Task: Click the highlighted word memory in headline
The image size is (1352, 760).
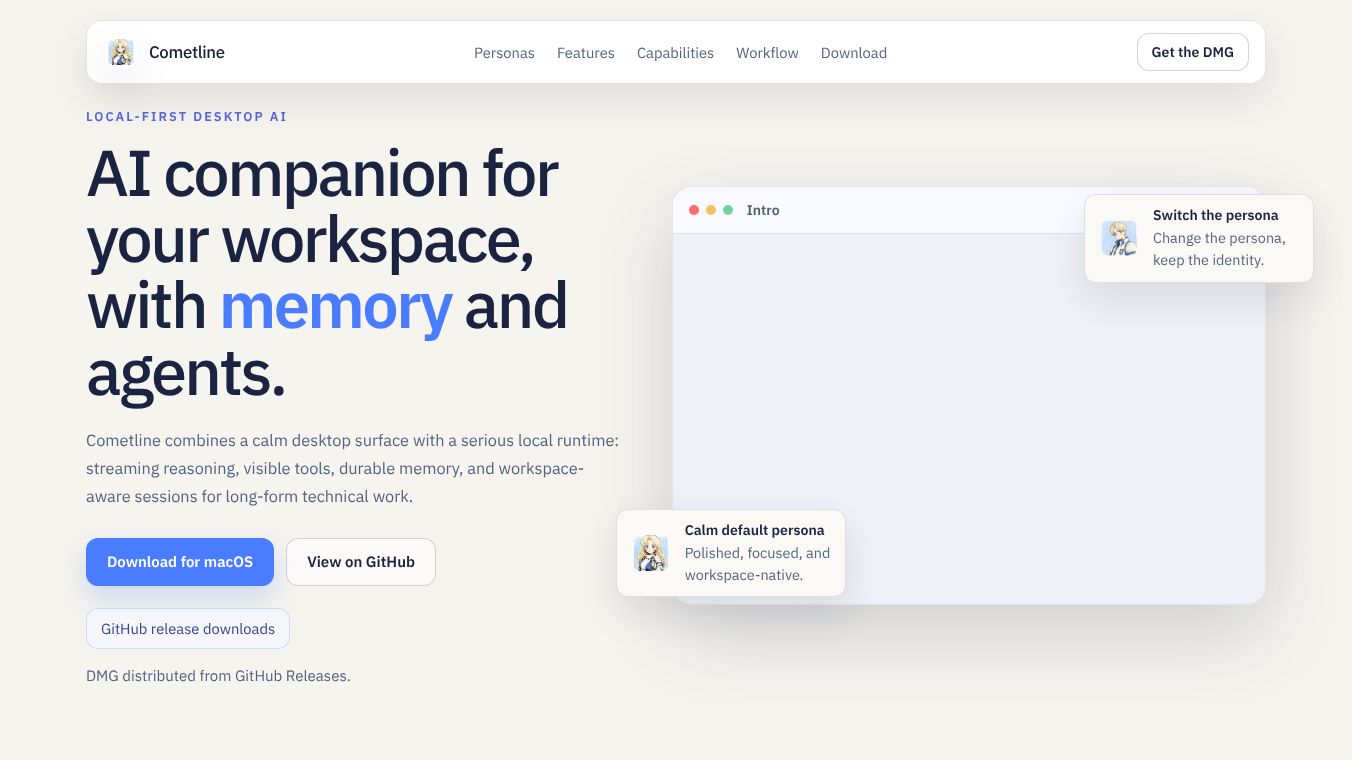Action: [336, 306]
